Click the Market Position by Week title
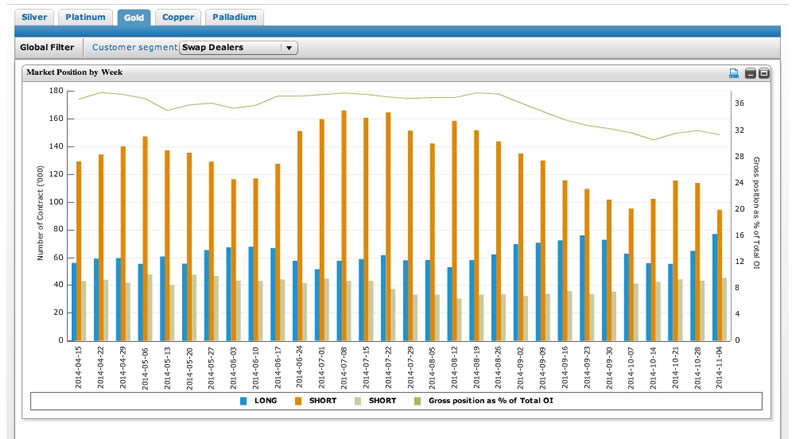 [x=74, y=73]
